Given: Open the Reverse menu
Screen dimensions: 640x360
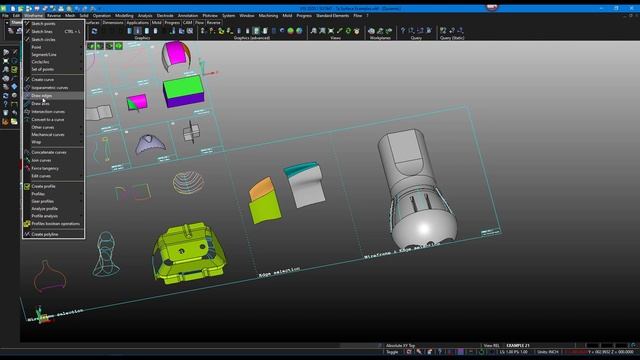Looking at the screenshot, I should coord(53,16).
